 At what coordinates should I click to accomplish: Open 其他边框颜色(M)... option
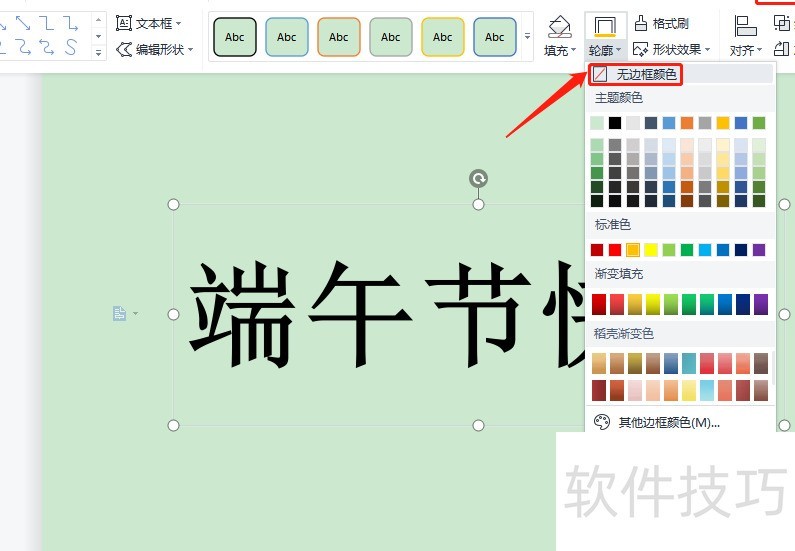pyautogui.click(x=669, y=422)
